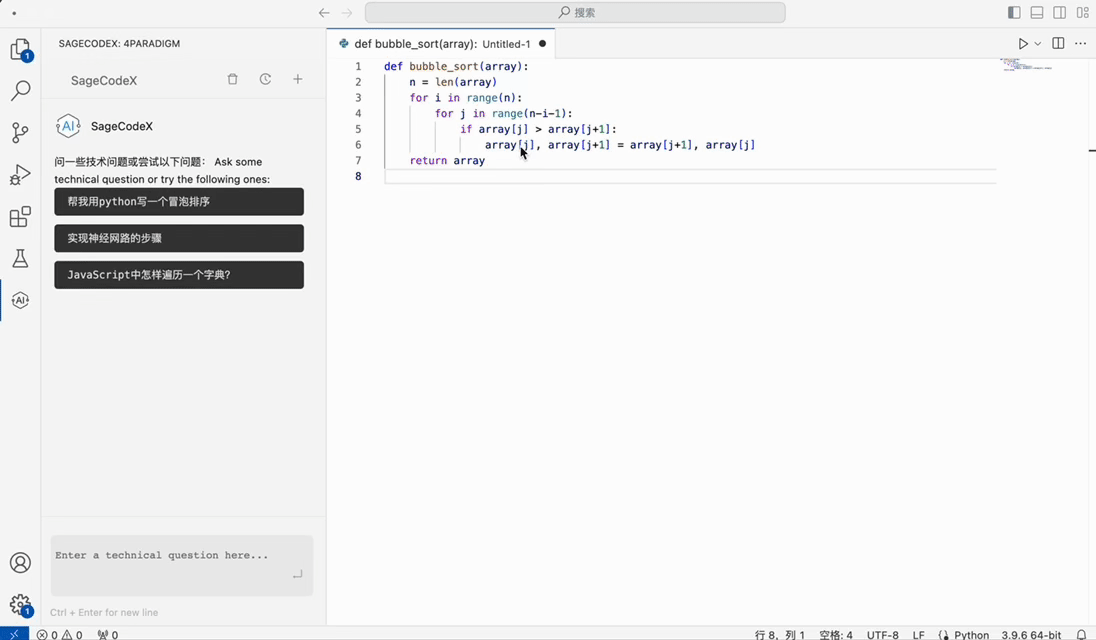Open the run options dropdown arrow
This screenshot has width=1096, height=640.
[x=1038, y=43]
